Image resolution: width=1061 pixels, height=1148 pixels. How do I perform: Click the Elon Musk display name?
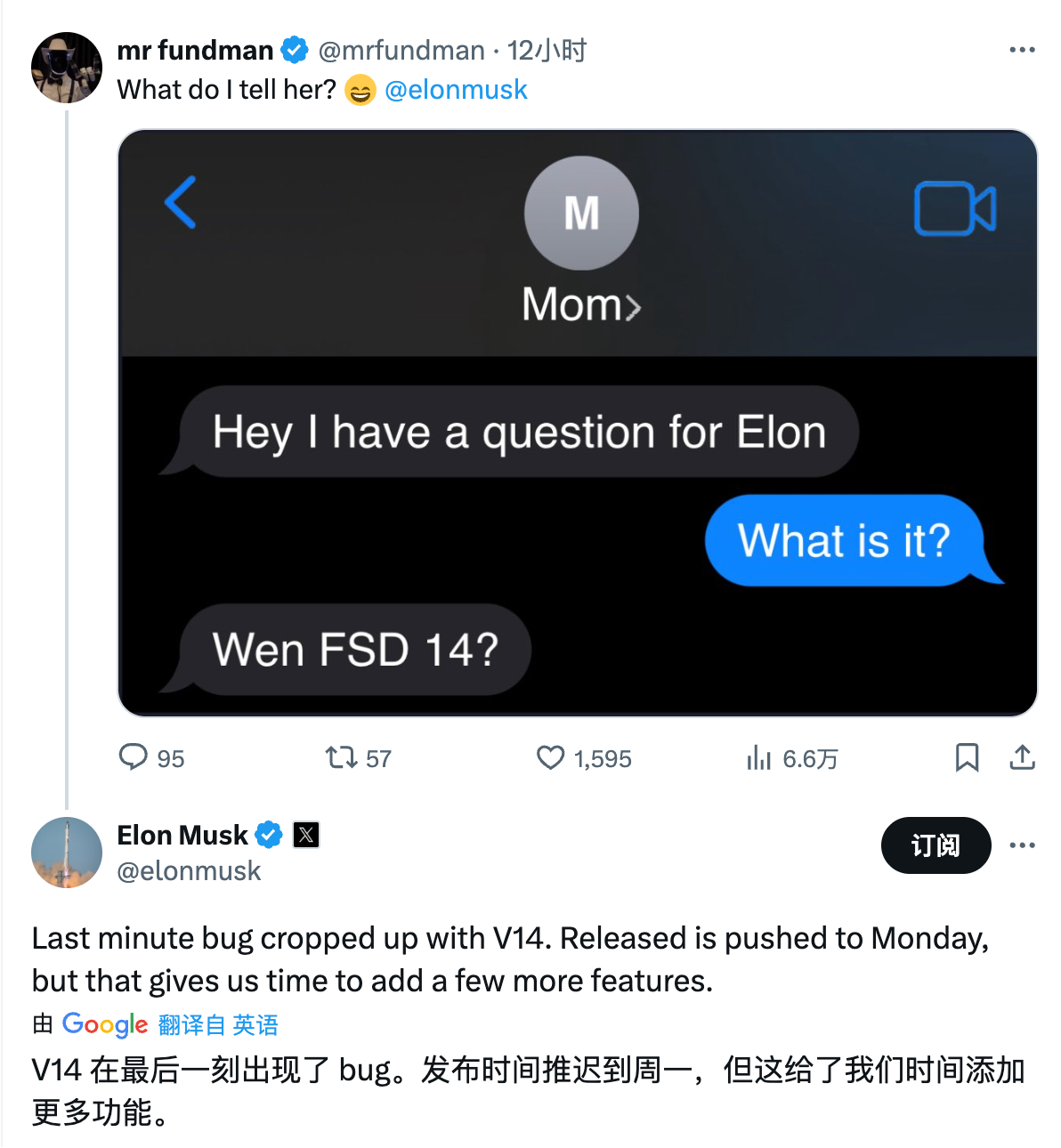click(182, 835)
